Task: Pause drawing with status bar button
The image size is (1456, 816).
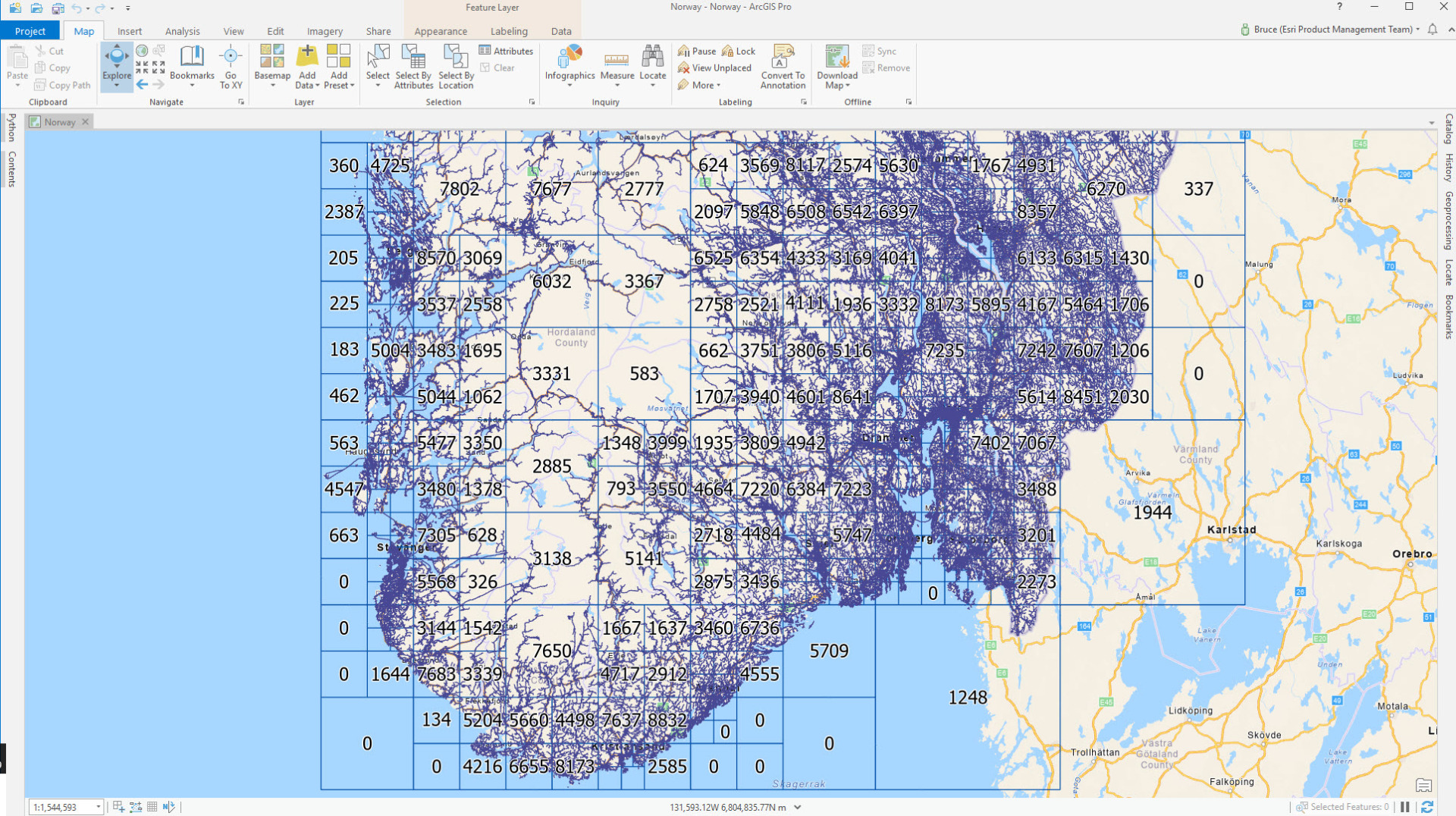Action: click(x=1405, y=807)
